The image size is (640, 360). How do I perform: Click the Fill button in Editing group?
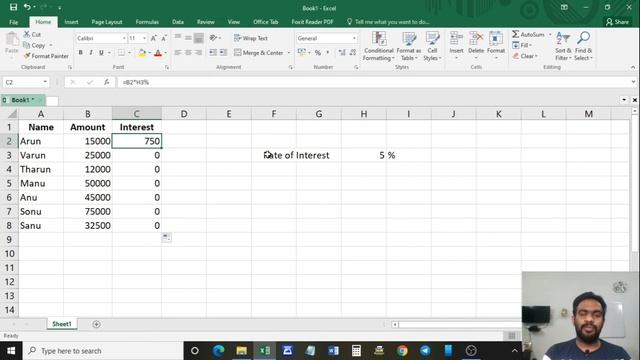click(522, 45)
